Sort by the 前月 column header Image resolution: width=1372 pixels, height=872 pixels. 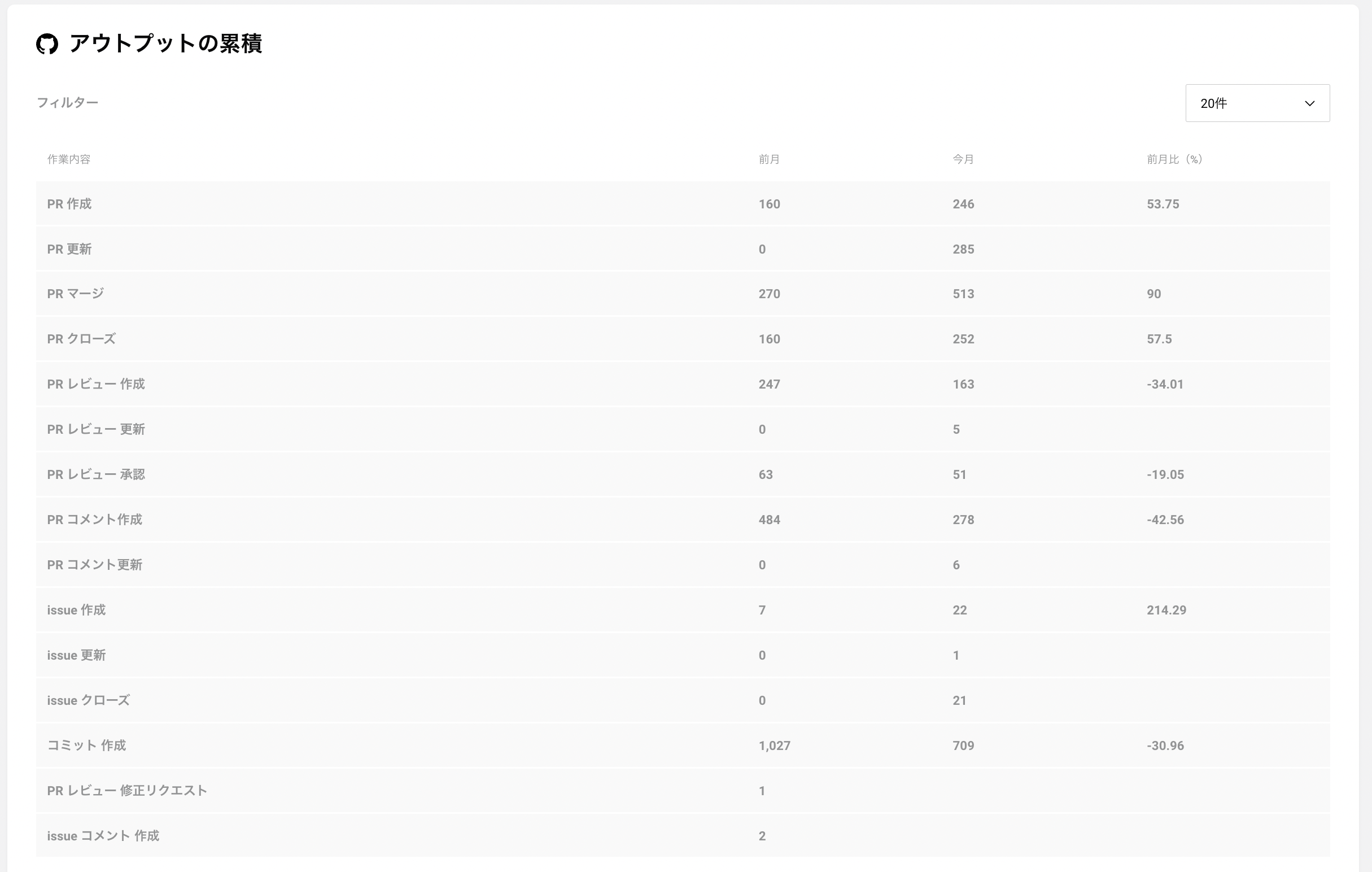[x=769, y=159]
